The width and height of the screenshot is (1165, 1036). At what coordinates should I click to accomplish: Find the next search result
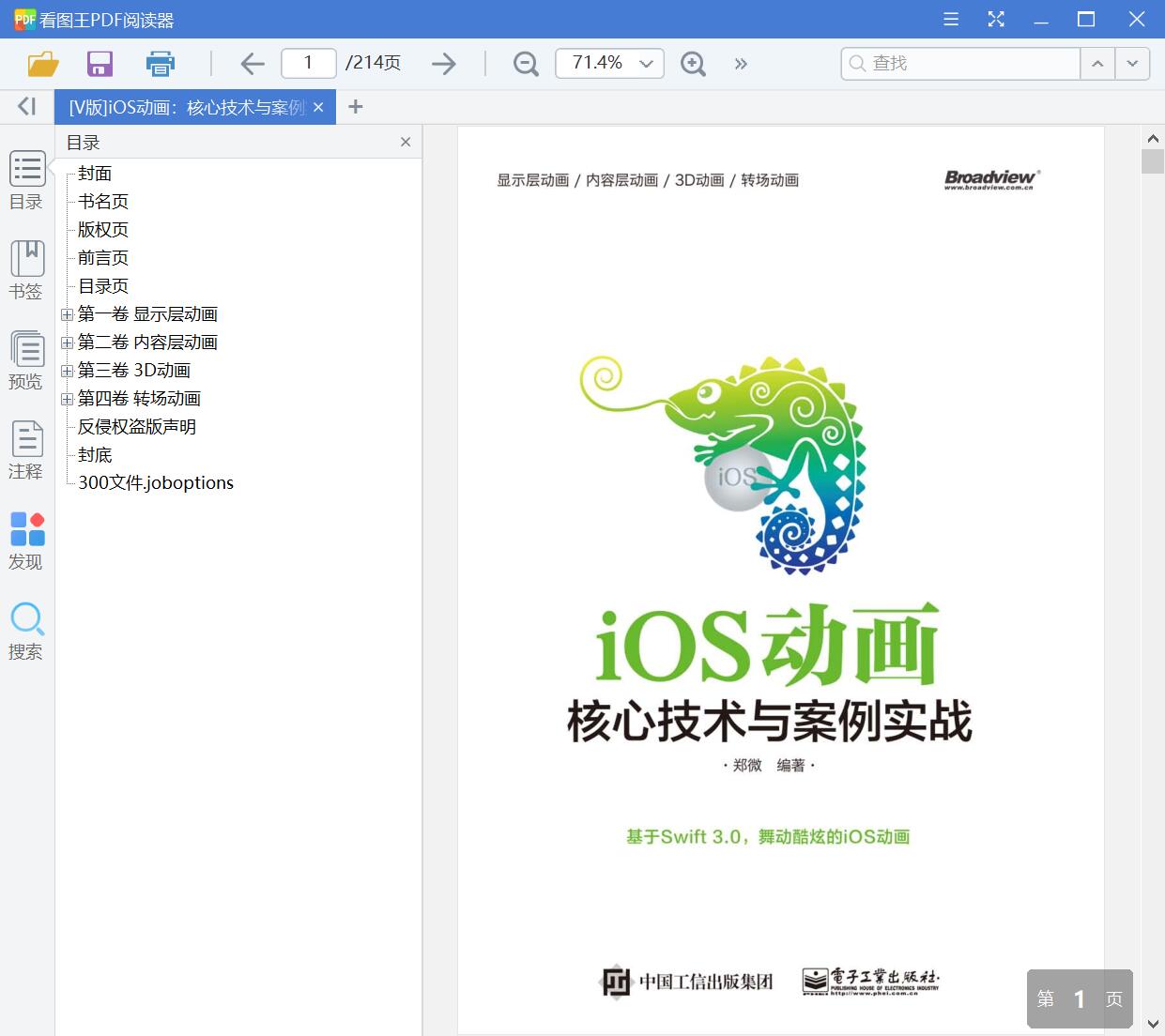(1132, 63)
